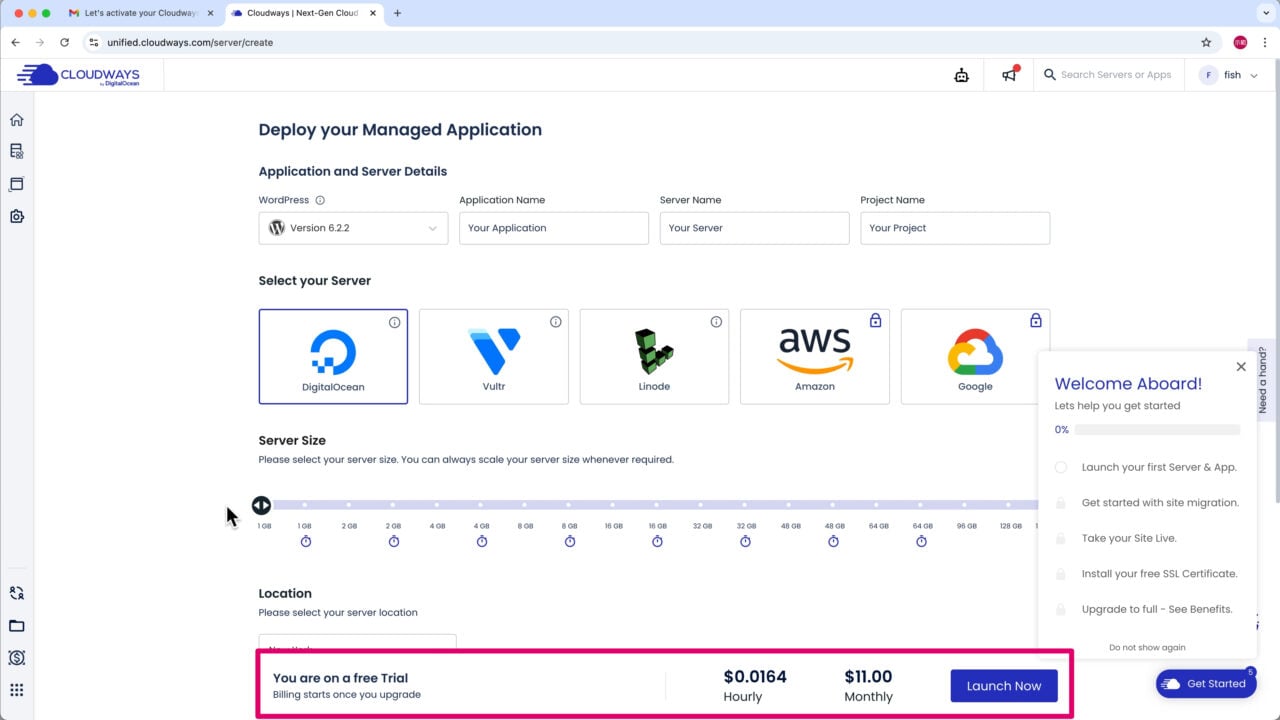This screenshot has width=1280, height=720.
Task: Click the Do not show again link
Action: (x=1147, y=647)
